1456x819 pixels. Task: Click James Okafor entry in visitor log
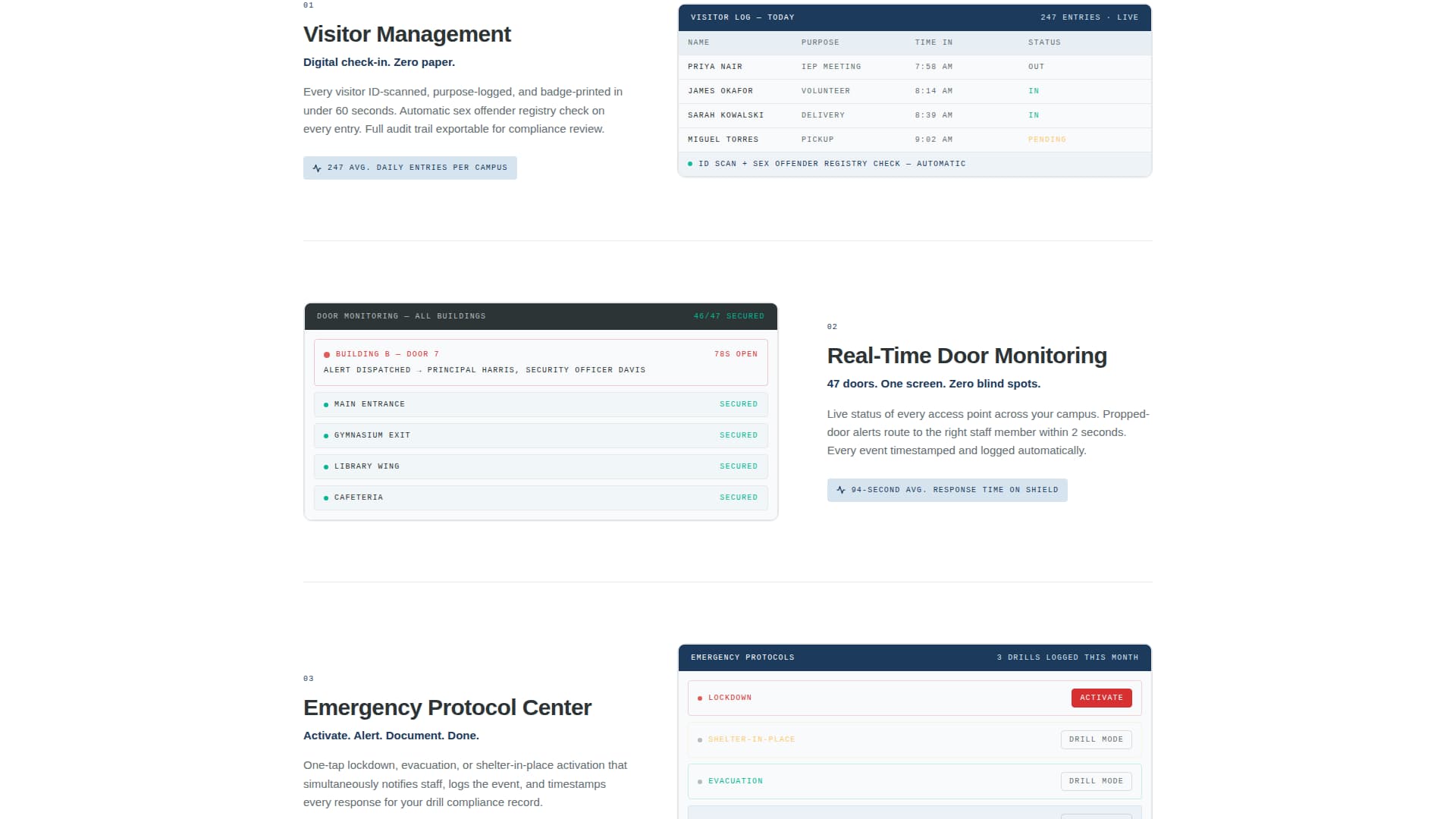(x=720, y=91)
